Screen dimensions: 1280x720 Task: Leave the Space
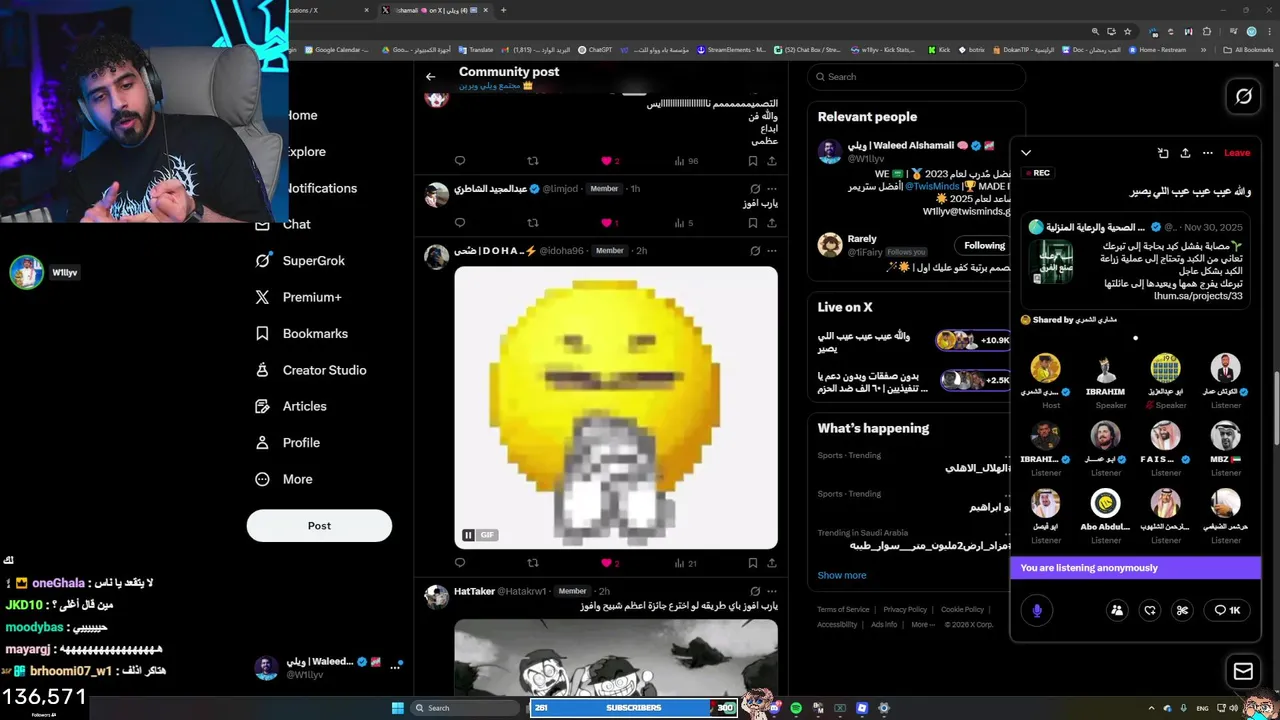coord(1237,153)
